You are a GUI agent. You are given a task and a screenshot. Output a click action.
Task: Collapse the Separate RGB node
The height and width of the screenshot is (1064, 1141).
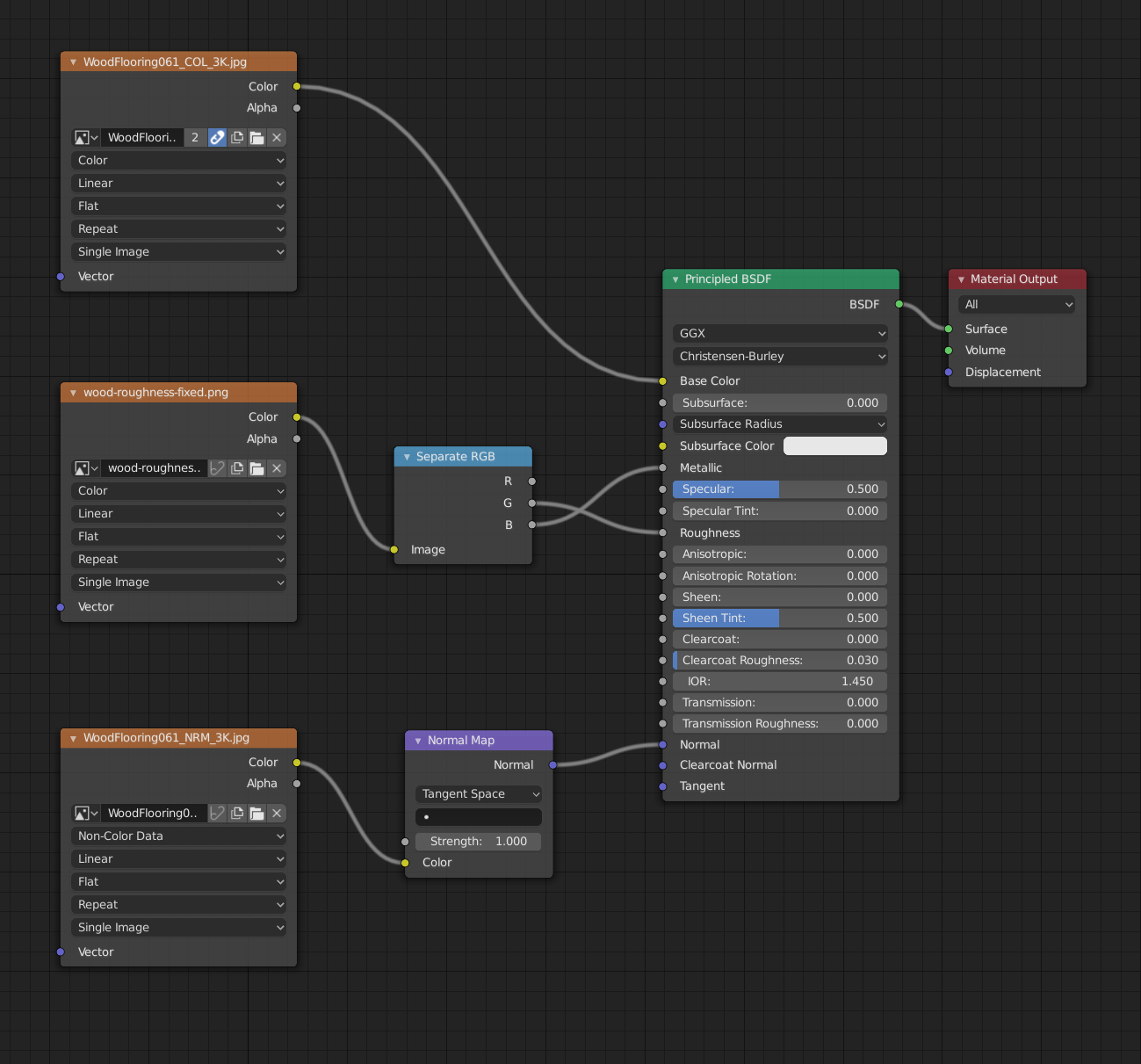(407, 457)
